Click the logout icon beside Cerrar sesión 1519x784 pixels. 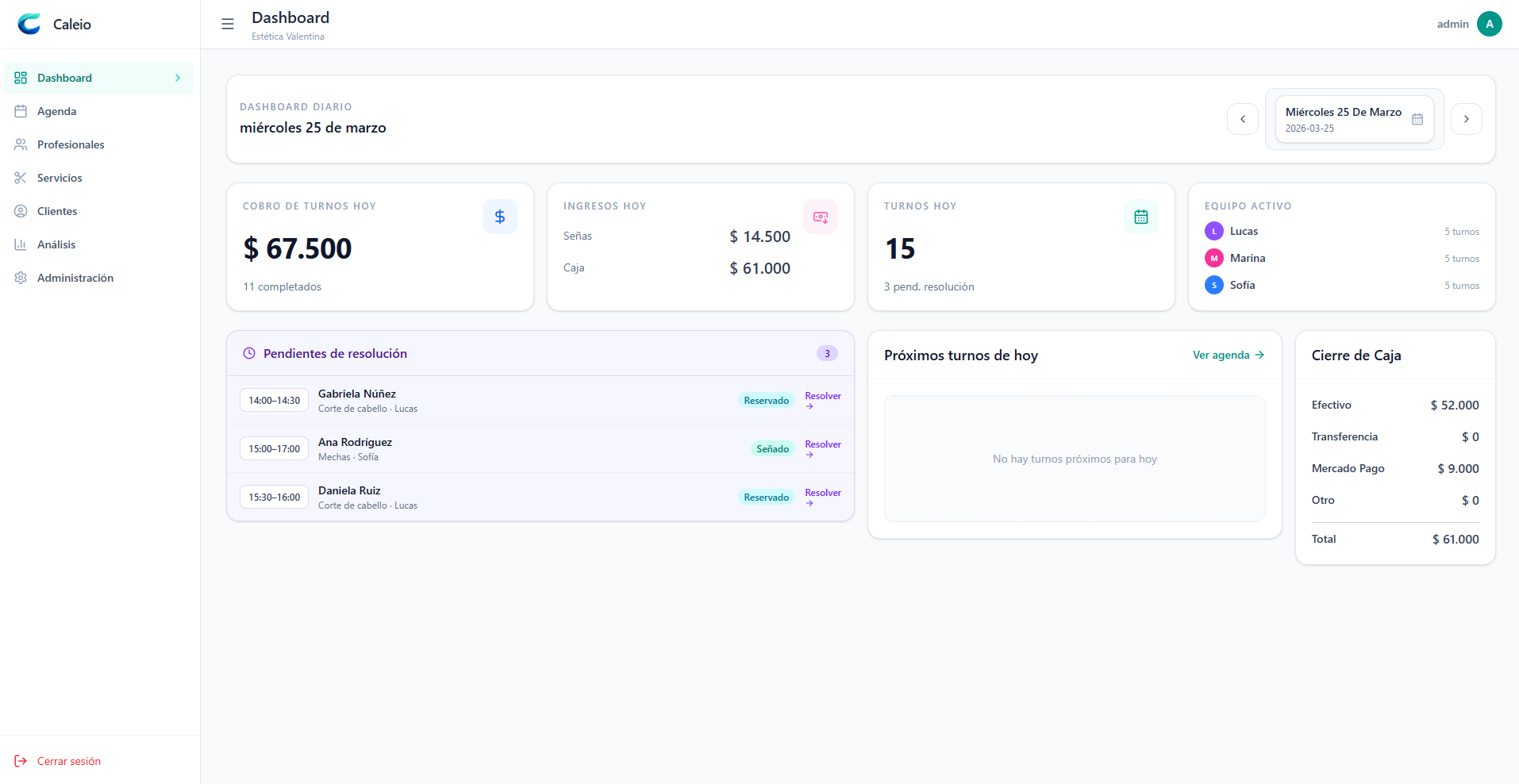click(21, 760)
